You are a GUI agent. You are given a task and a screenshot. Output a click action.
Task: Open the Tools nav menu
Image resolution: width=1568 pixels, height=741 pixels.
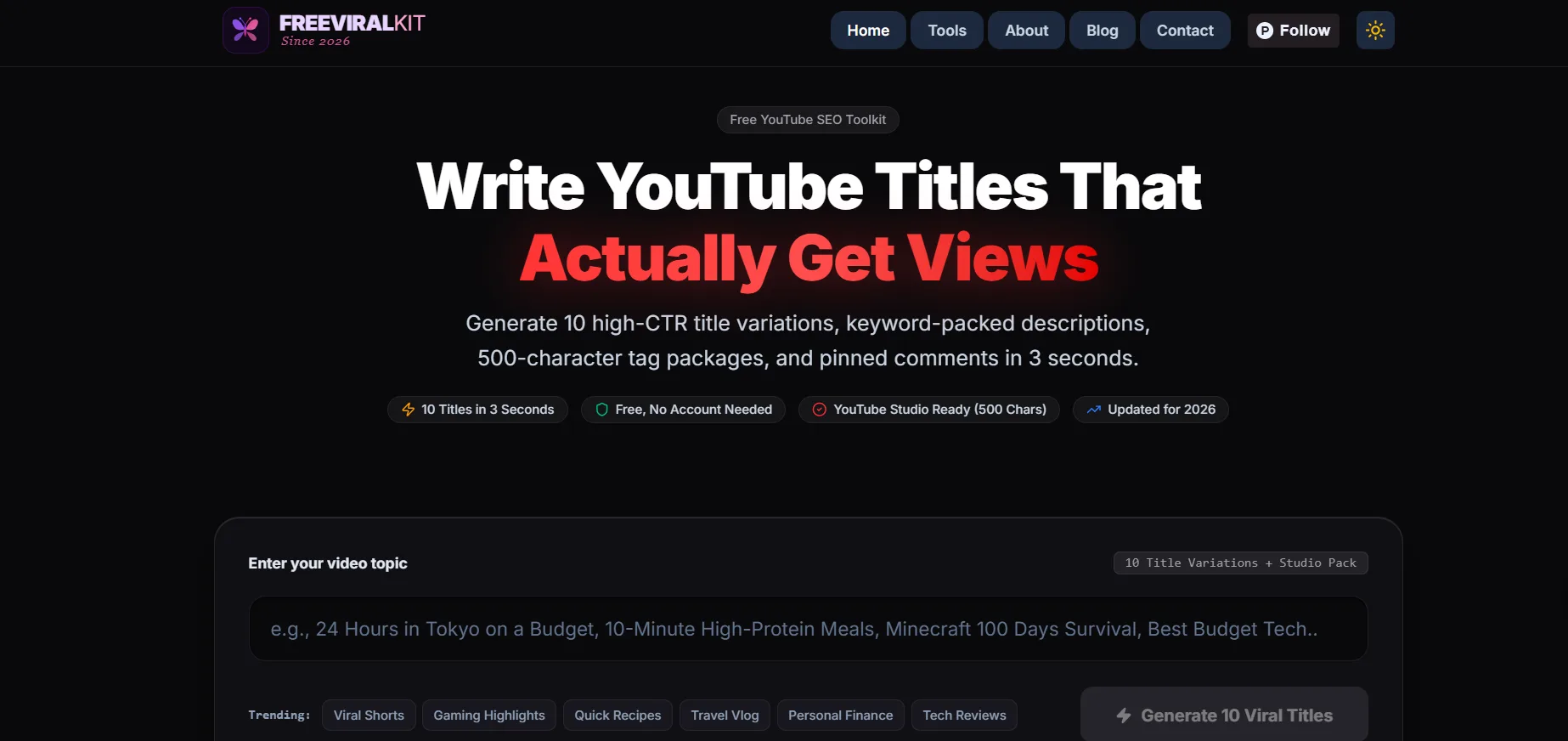tap(947, 31)
